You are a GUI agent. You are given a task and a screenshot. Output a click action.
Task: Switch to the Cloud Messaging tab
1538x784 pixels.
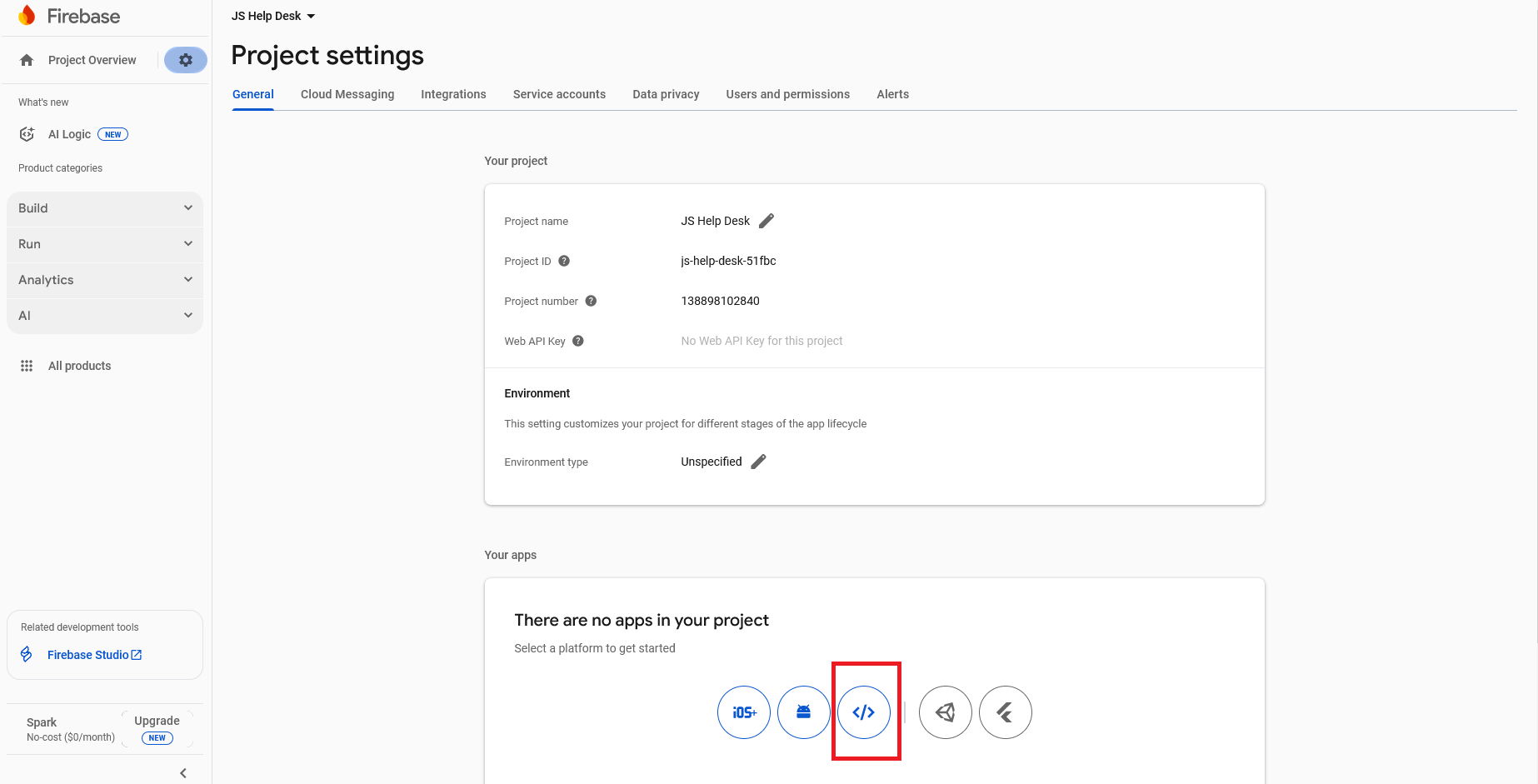click(347, 94)
